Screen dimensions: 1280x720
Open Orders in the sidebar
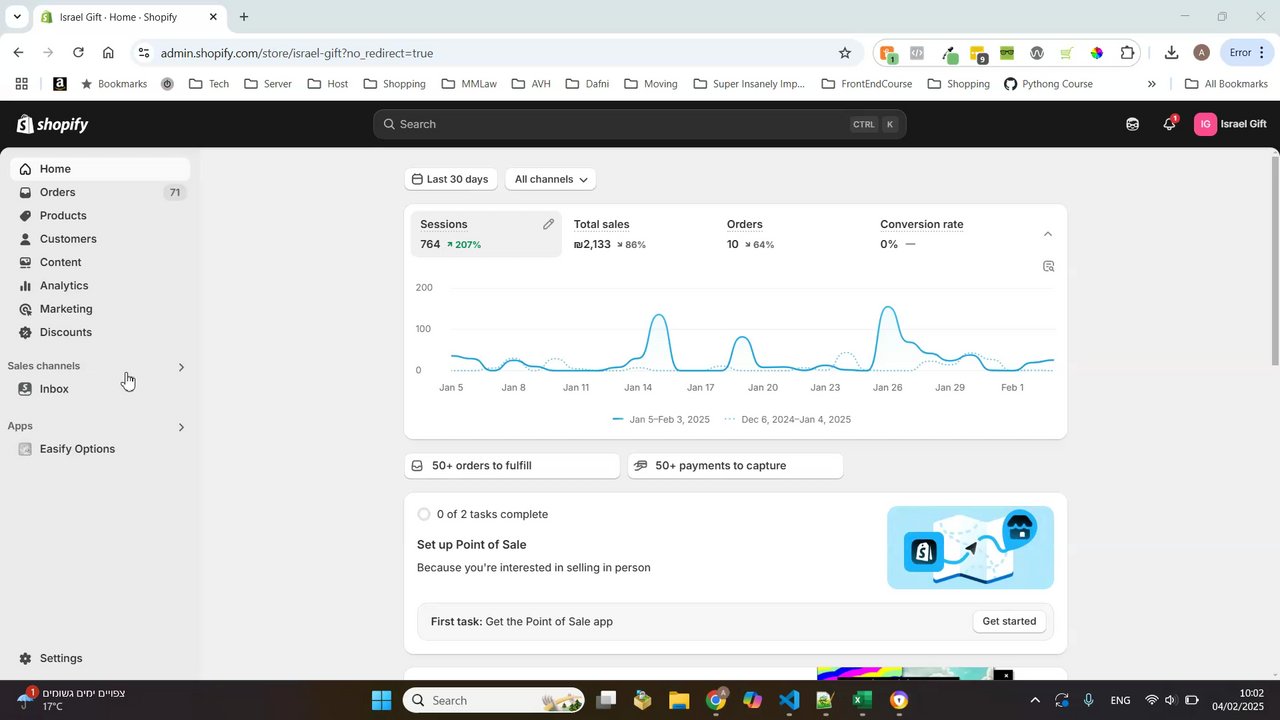pyautogui.click(x=100, y=192)
